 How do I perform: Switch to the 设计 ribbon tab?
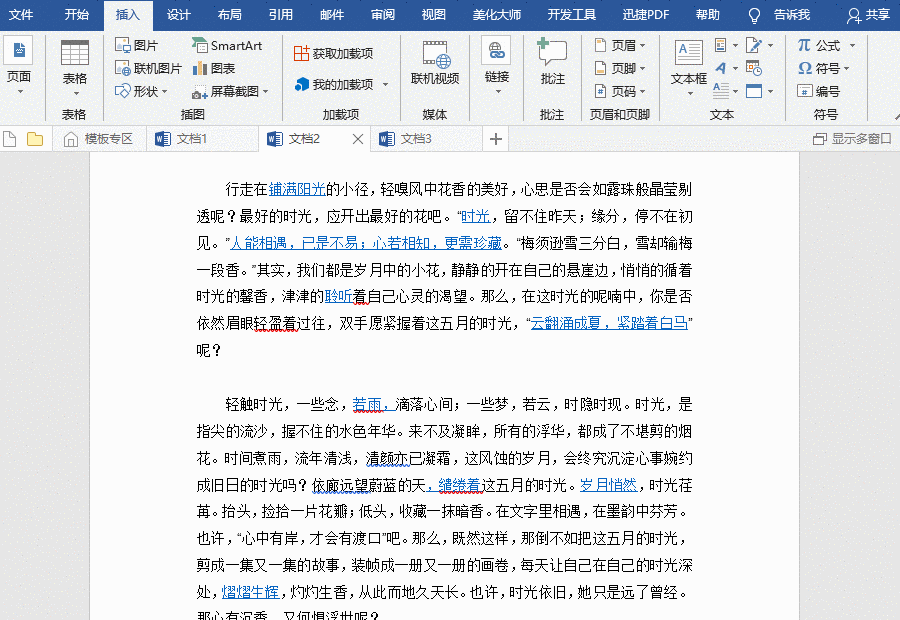tap(178, 15)
